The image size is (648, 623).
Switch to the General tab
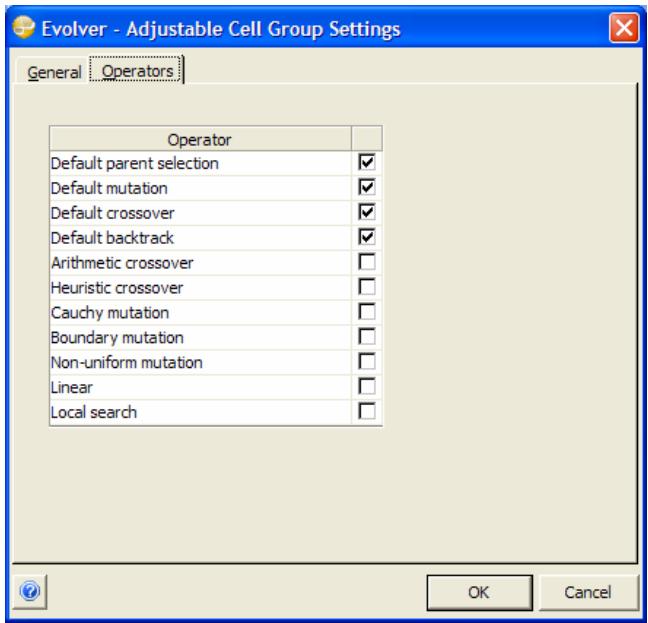[54, 73]
